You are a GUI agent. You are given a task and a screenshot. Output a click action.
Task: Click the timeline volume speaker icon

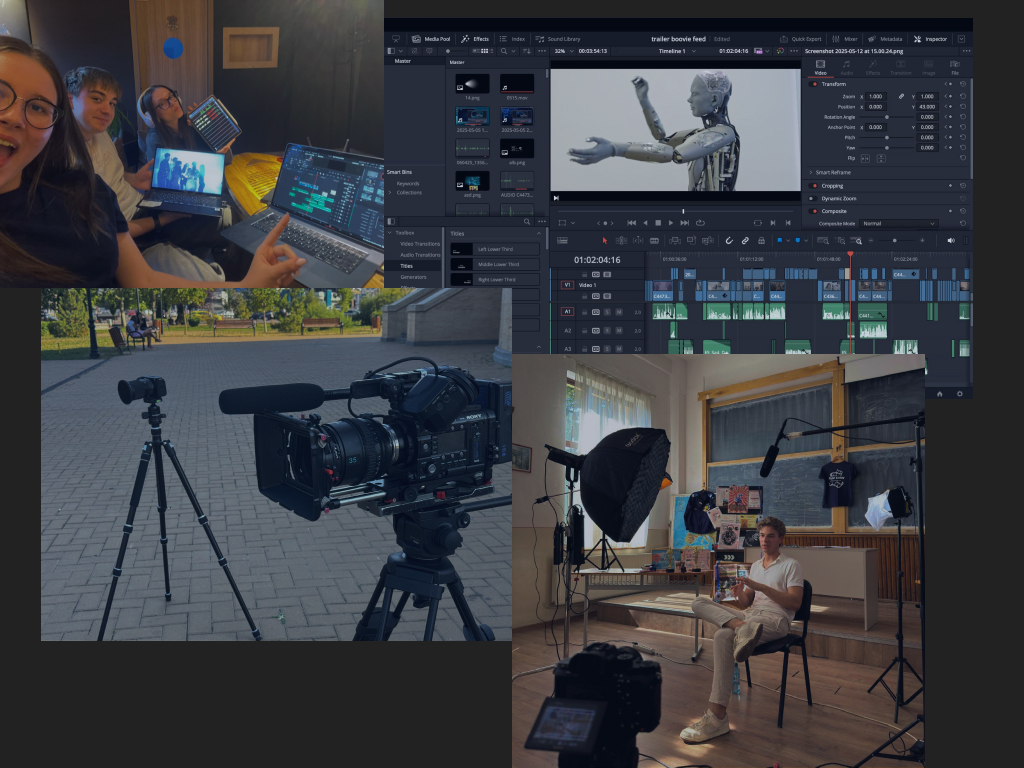[951, 241]
